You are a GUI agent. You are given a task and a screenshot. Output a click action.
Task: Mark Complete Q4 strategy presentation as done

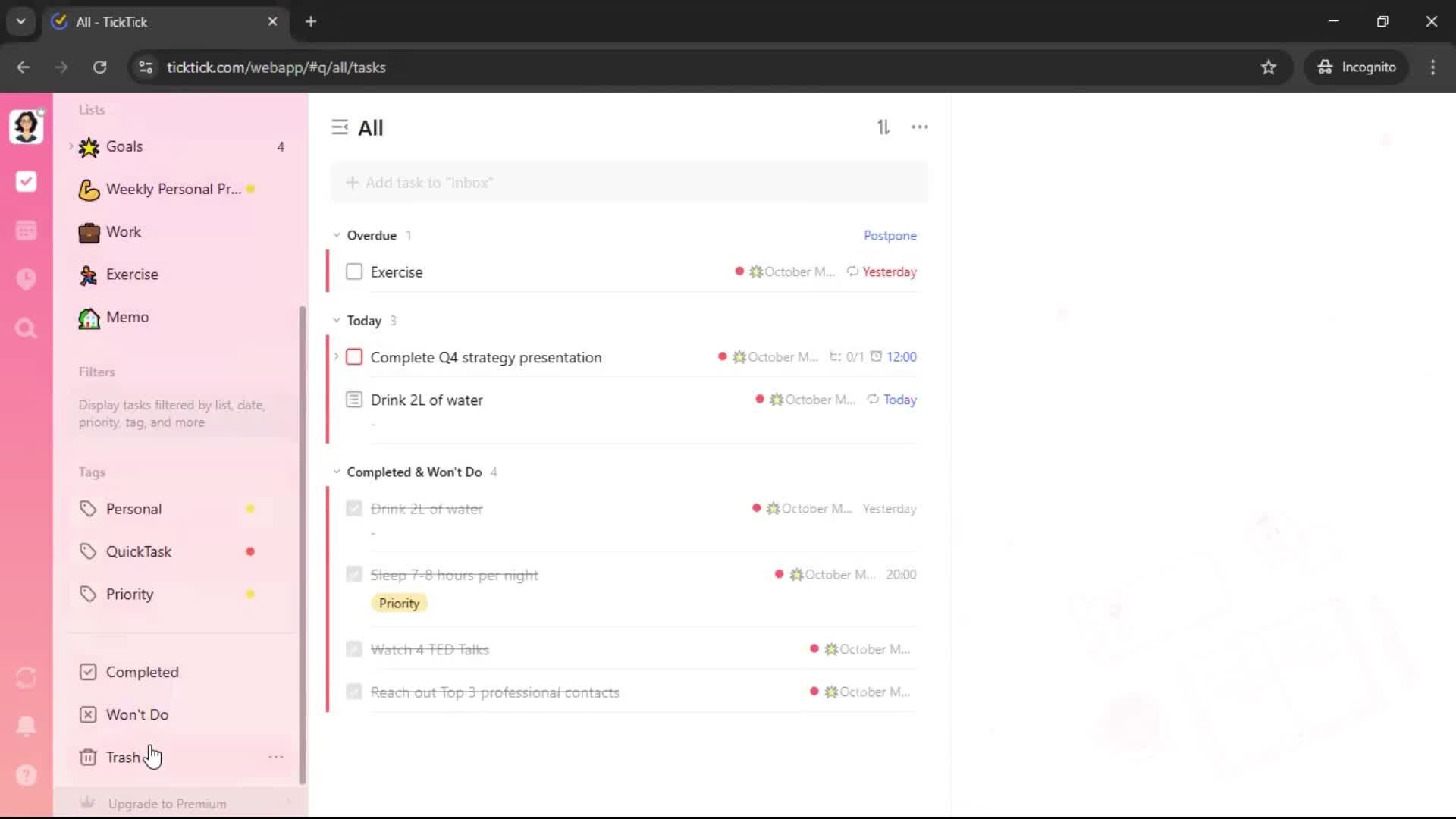point(354,357)
